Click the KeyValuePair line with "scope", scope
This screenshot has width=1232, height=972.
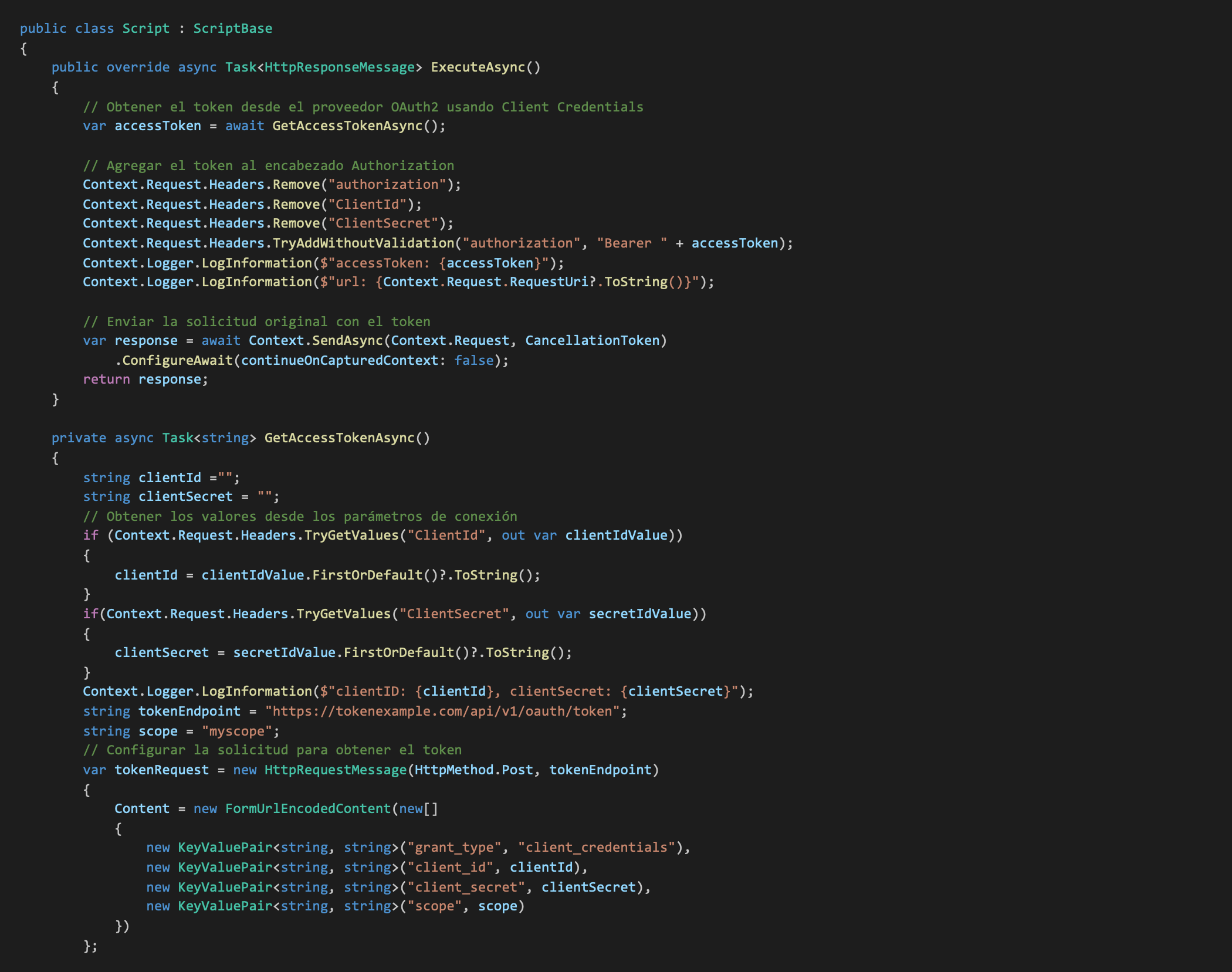coord(336,906)
